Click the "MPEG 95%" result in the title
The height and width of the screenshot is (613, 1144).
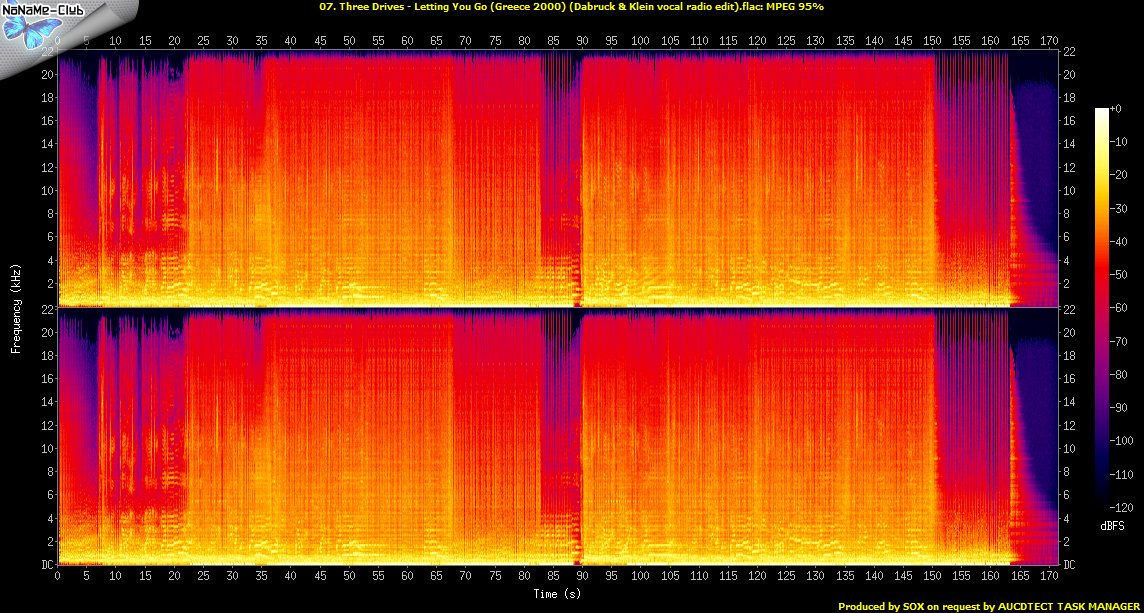click(x=797, y=6)
